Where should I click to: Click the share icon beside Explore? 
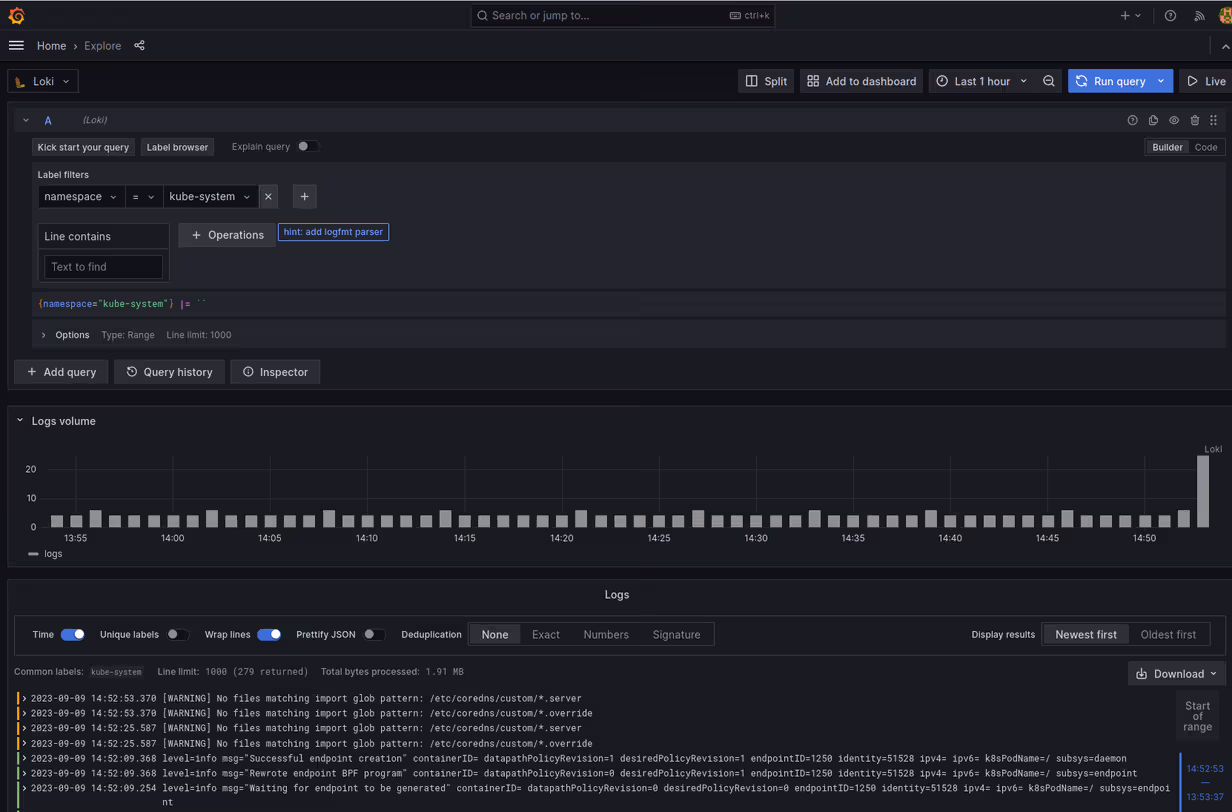(x=139, y=46)
